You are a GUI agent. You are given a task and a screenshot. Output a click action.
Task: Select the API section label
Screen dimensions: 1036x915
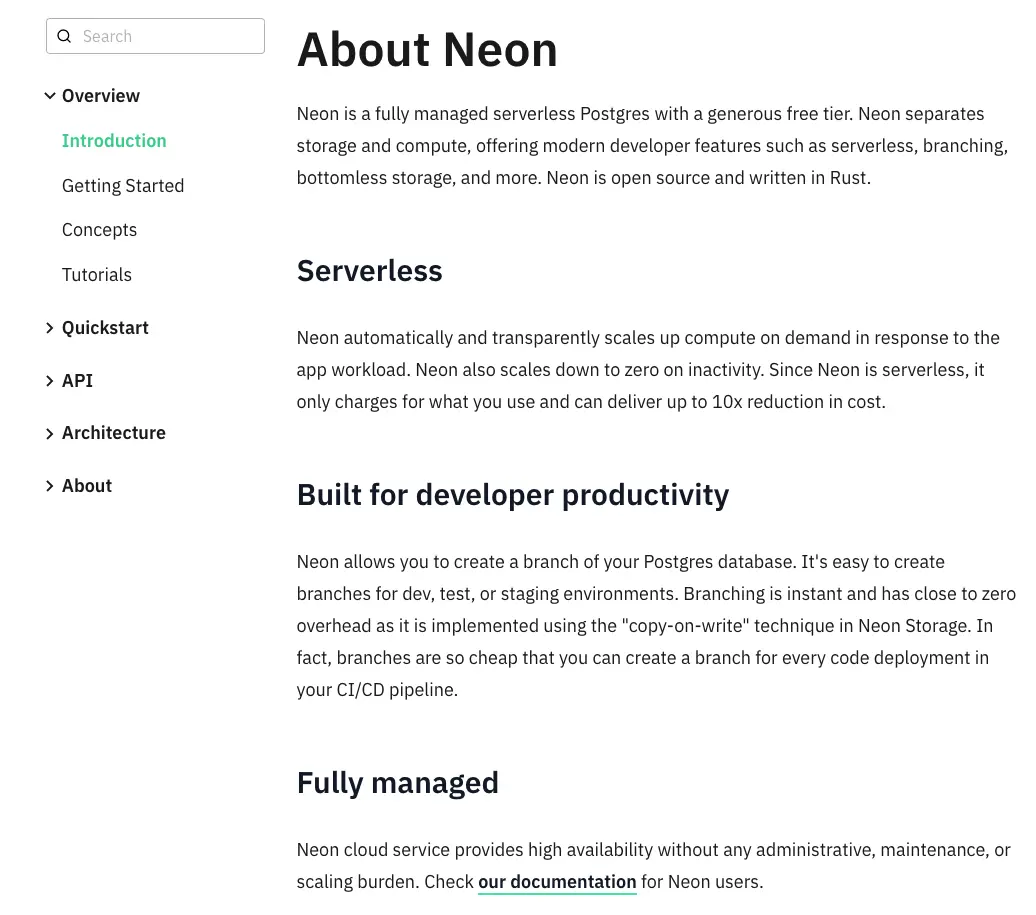coord(77,381)
